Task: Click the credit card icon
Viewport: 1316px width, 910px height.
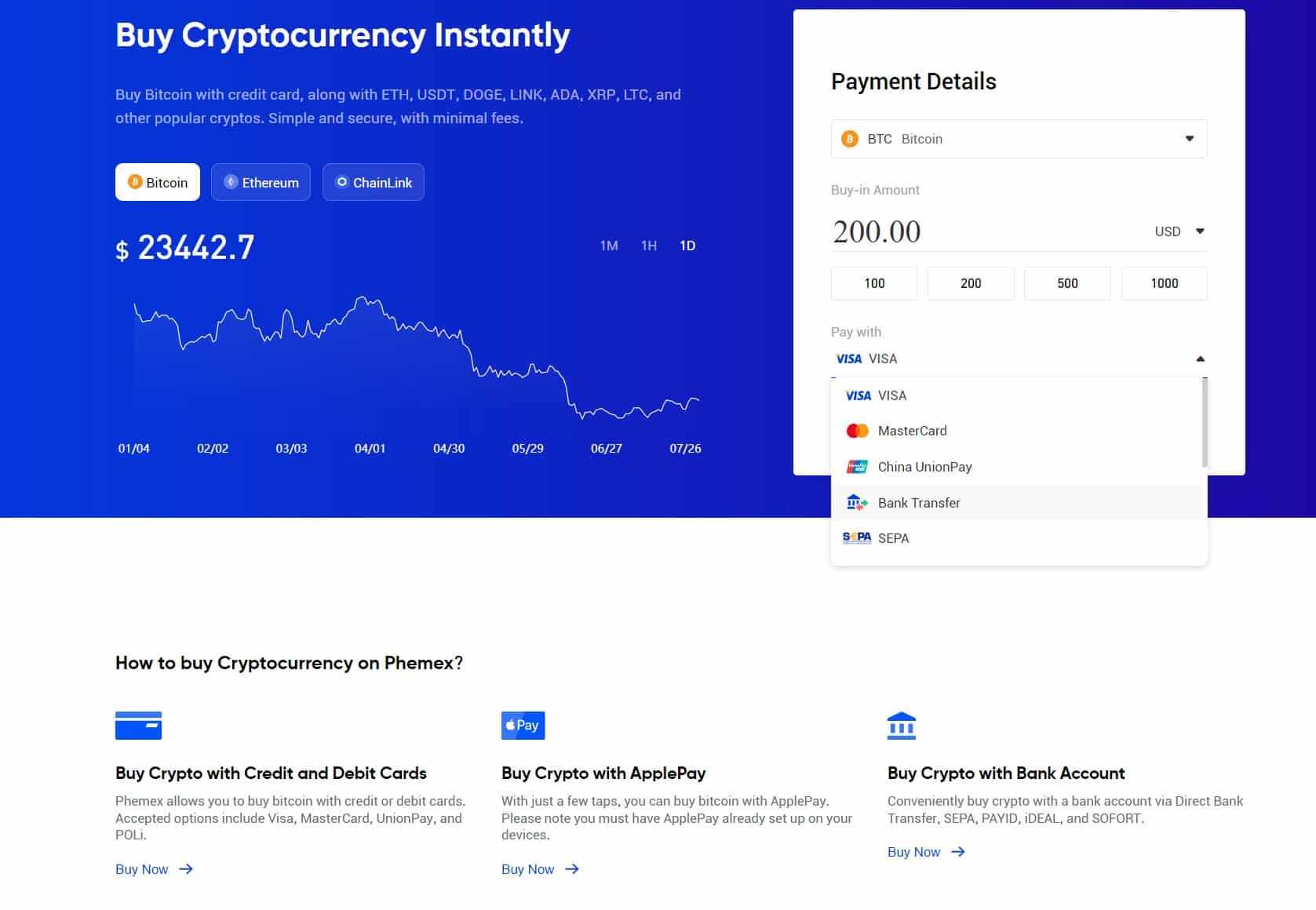Action: (x=138, y=725)
